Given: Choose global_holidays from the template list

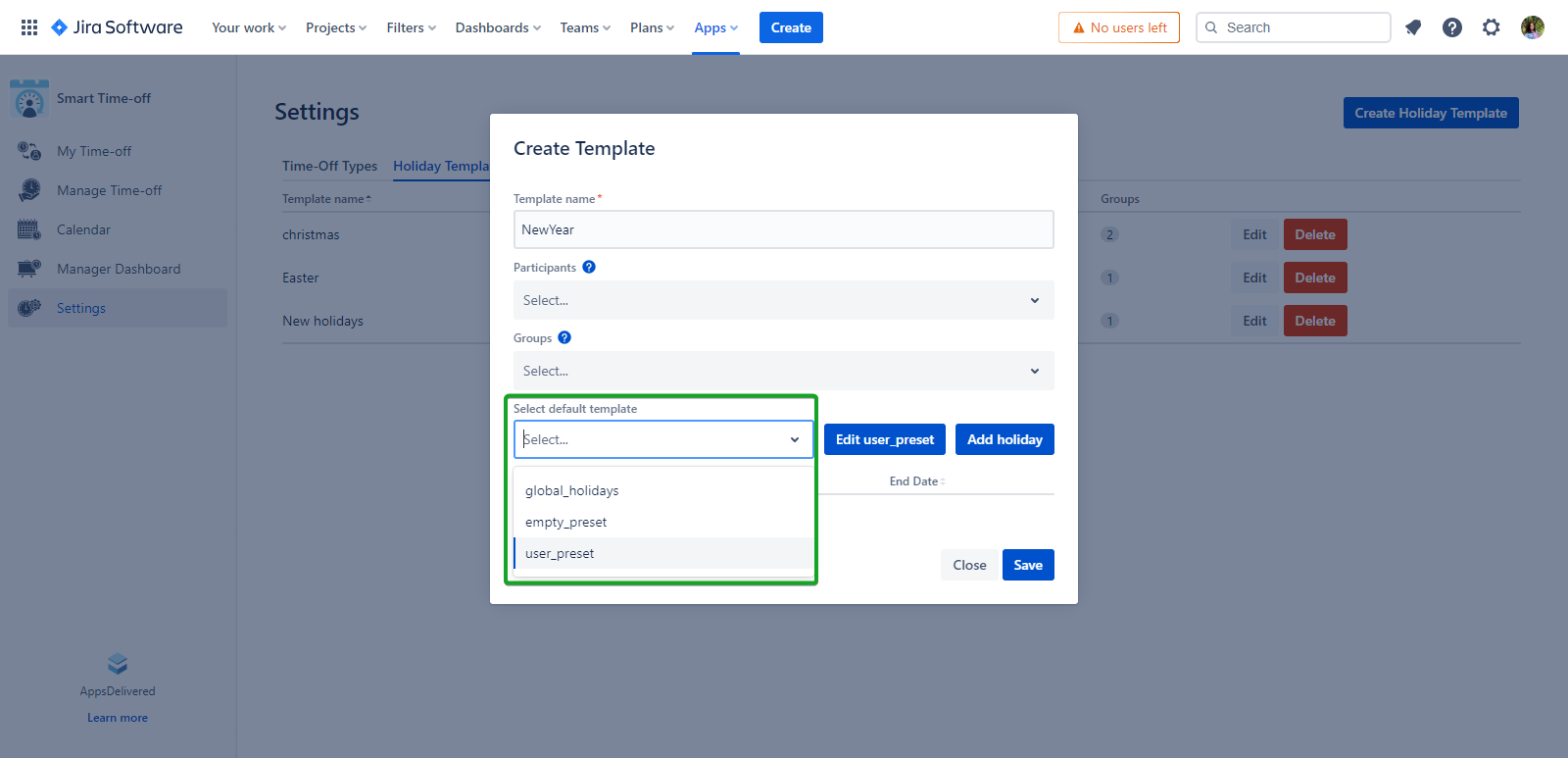Looking at the screenshot, I should (572, 490).
